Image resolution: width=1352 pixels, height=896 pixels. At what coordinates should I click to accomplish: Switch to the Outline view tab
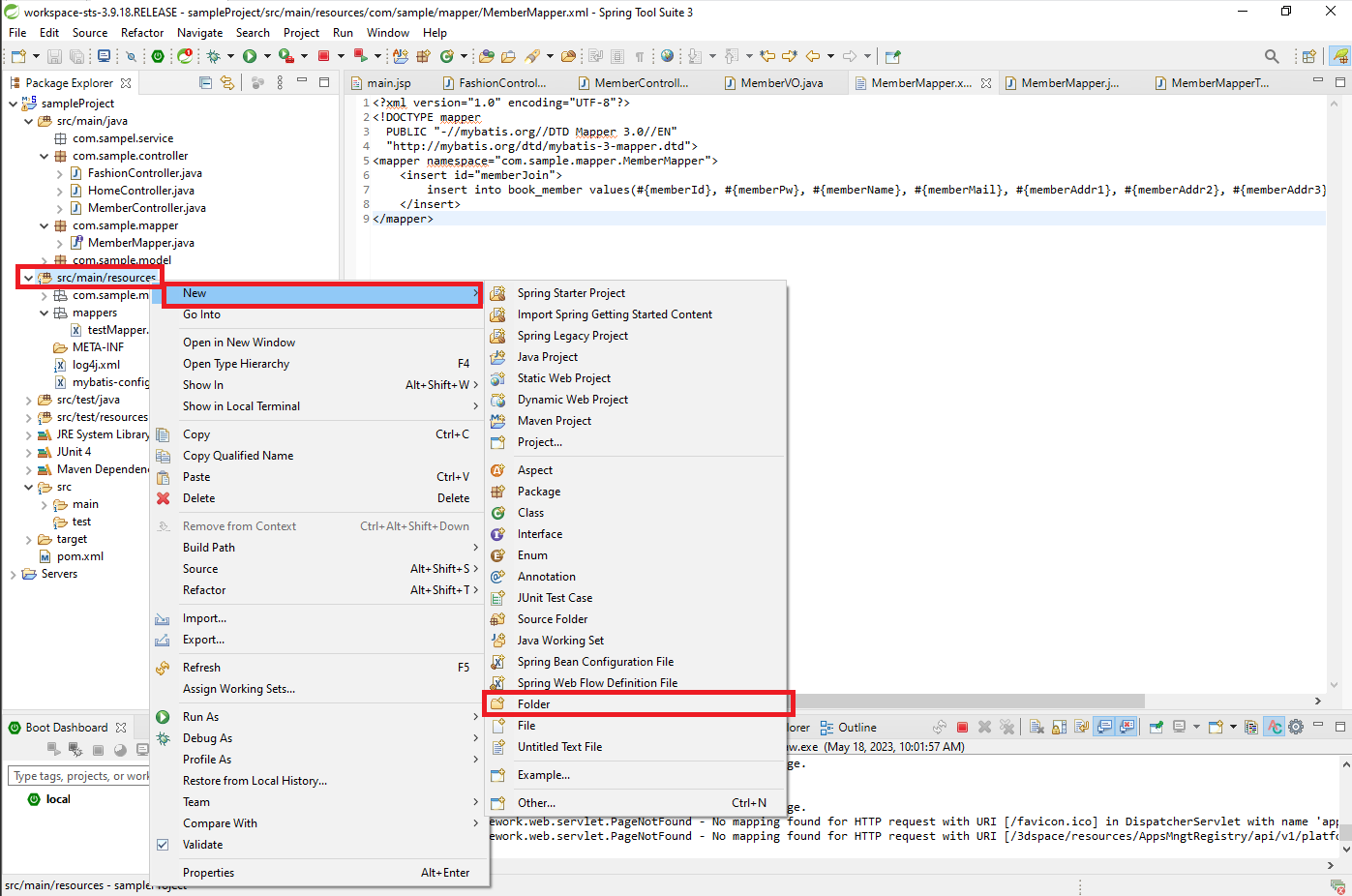click(849, 728)
